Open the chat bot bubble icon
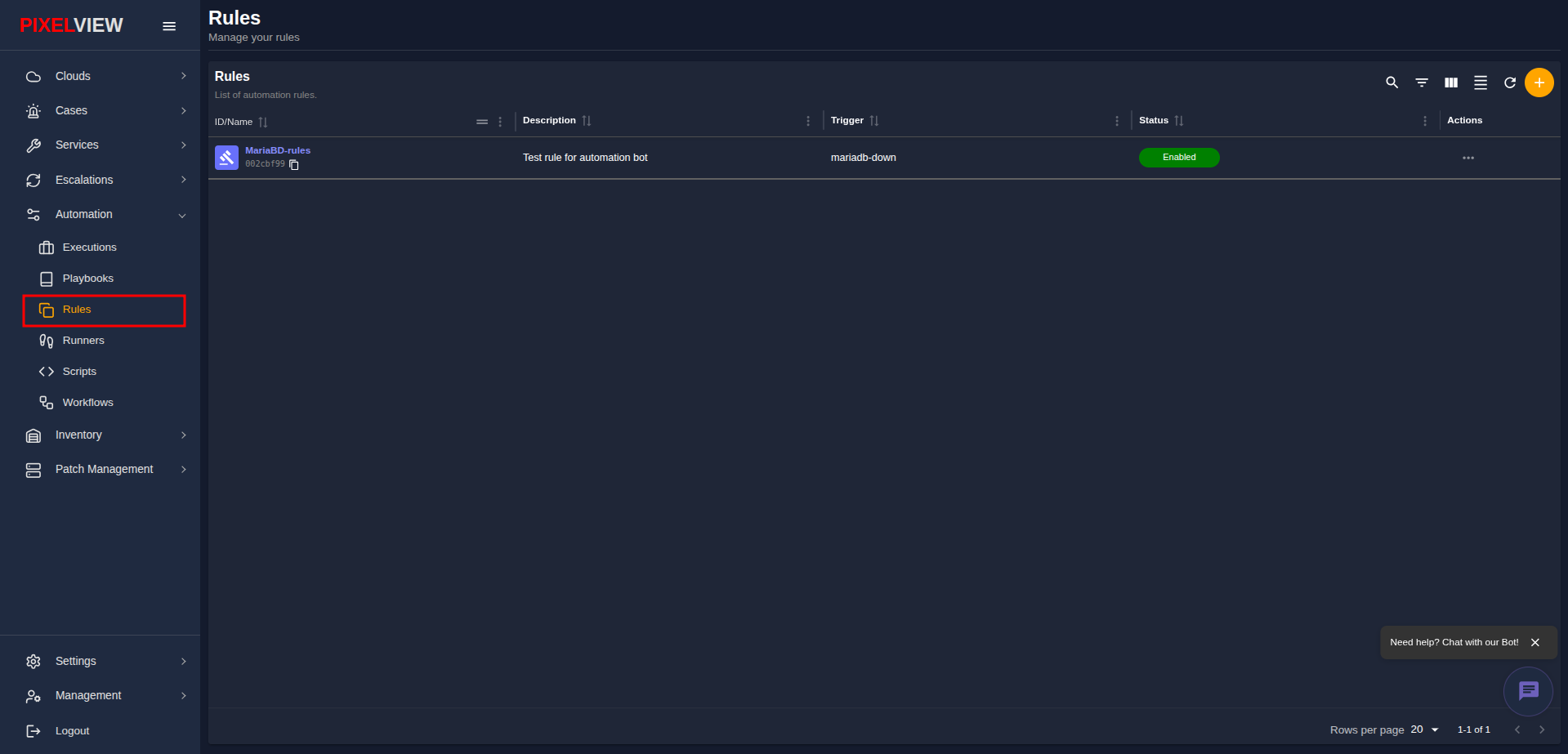 (x=1528, y=691)
